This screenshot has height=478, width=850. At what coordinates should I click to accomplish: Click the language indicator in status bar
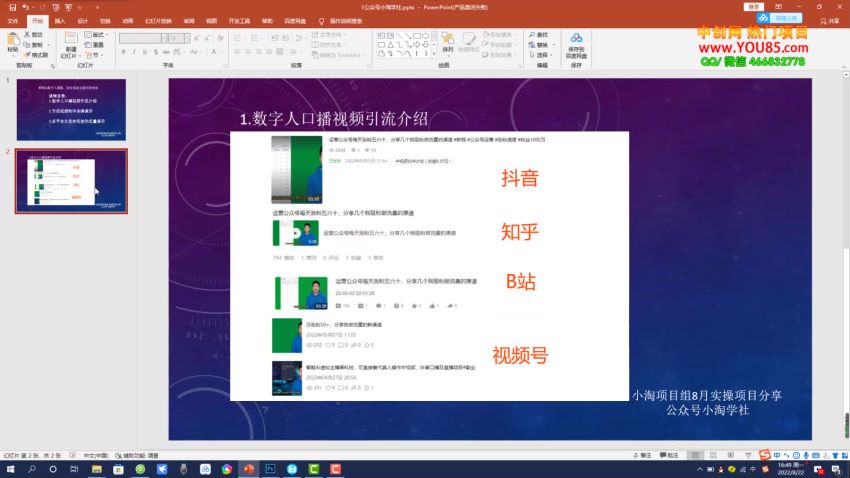click(95, 456)
